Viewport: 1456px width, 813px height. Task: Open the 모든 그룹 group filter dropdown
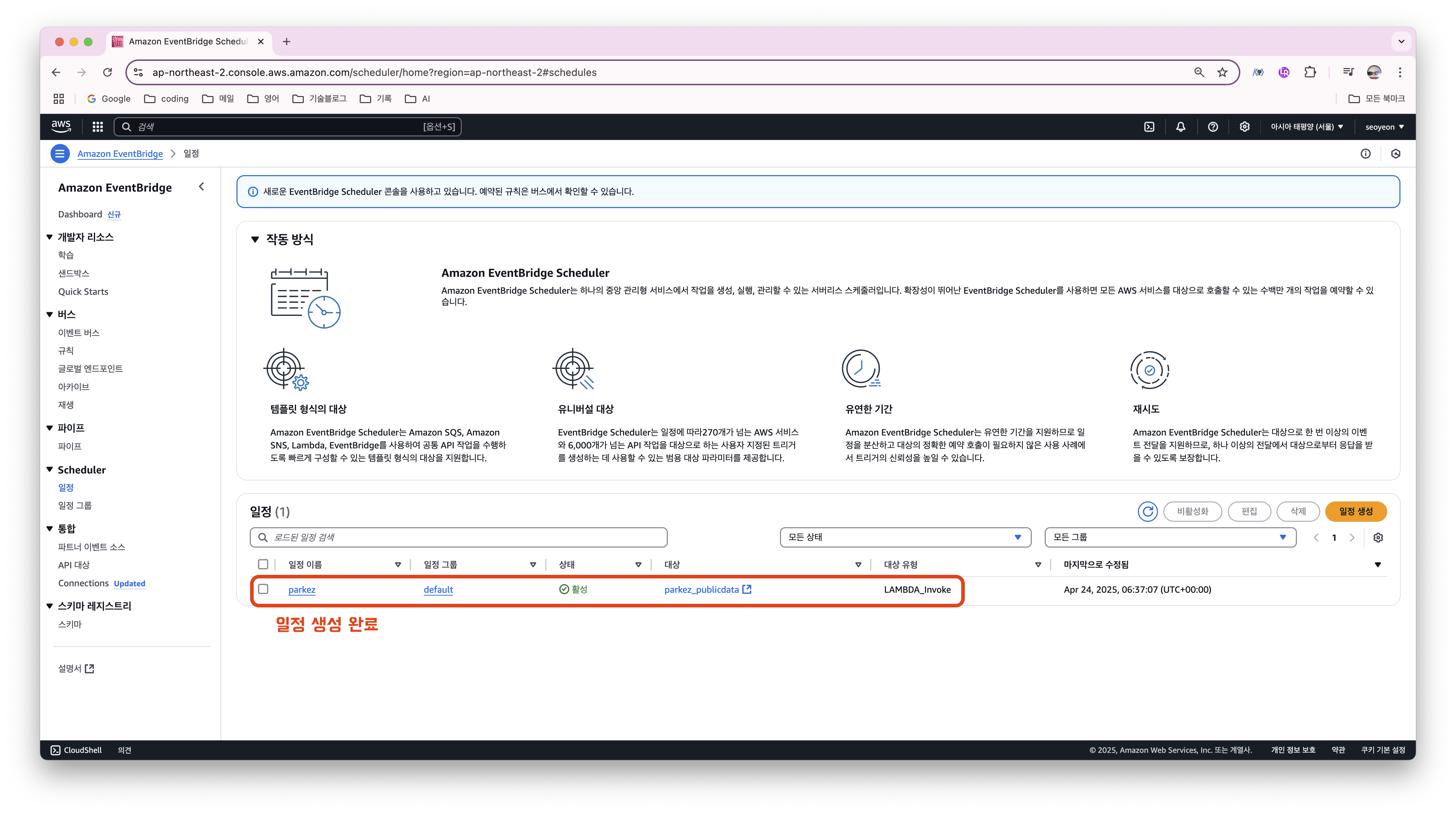tap(1170, 537)
